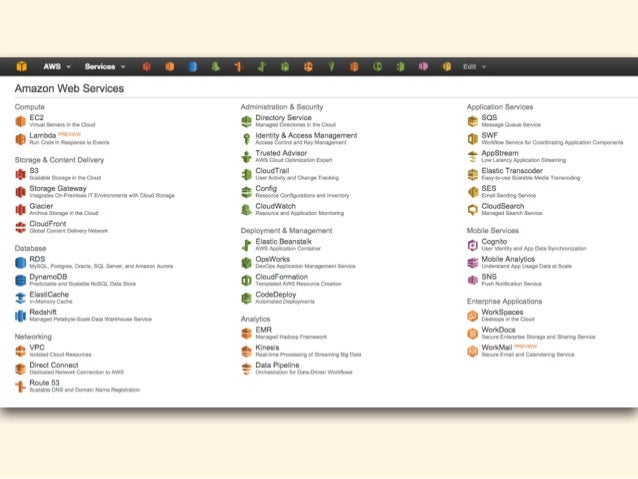Click the ElastiCache icon
Image resolution: width=638 pixels, height=479 pixels.
20,298
